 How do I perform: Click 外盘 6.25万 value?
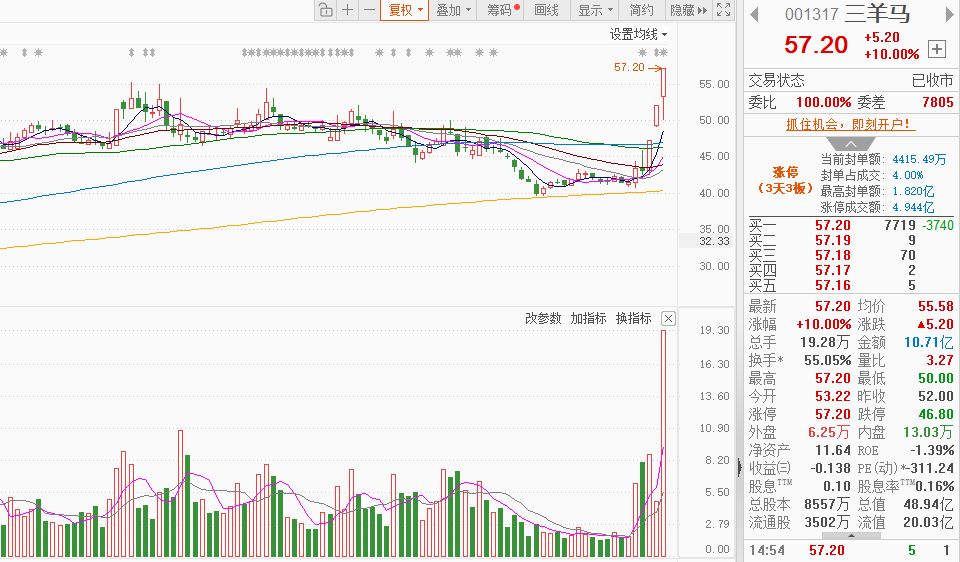(829, 432)
